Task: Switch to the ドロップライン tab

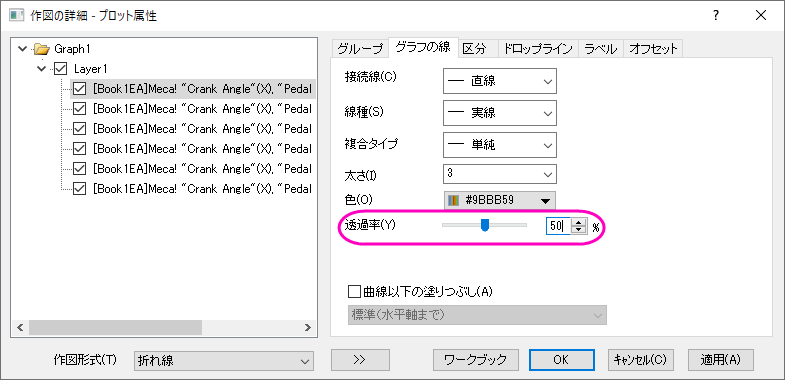Action: [538, 49]
